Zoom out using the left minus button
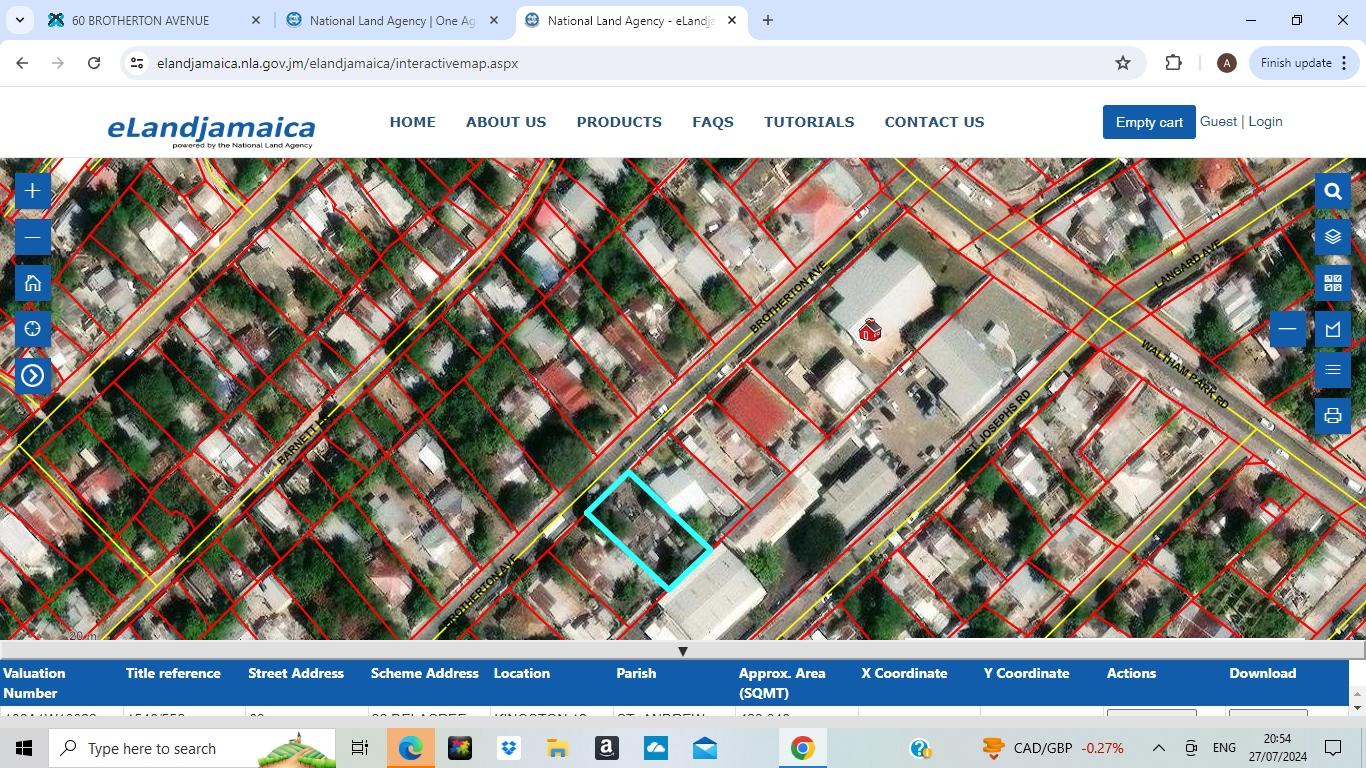 (x=32, y=237)
